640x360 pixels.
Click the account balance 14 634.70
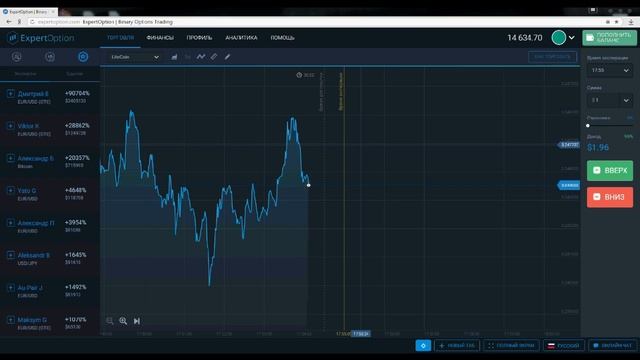(525, 38)
